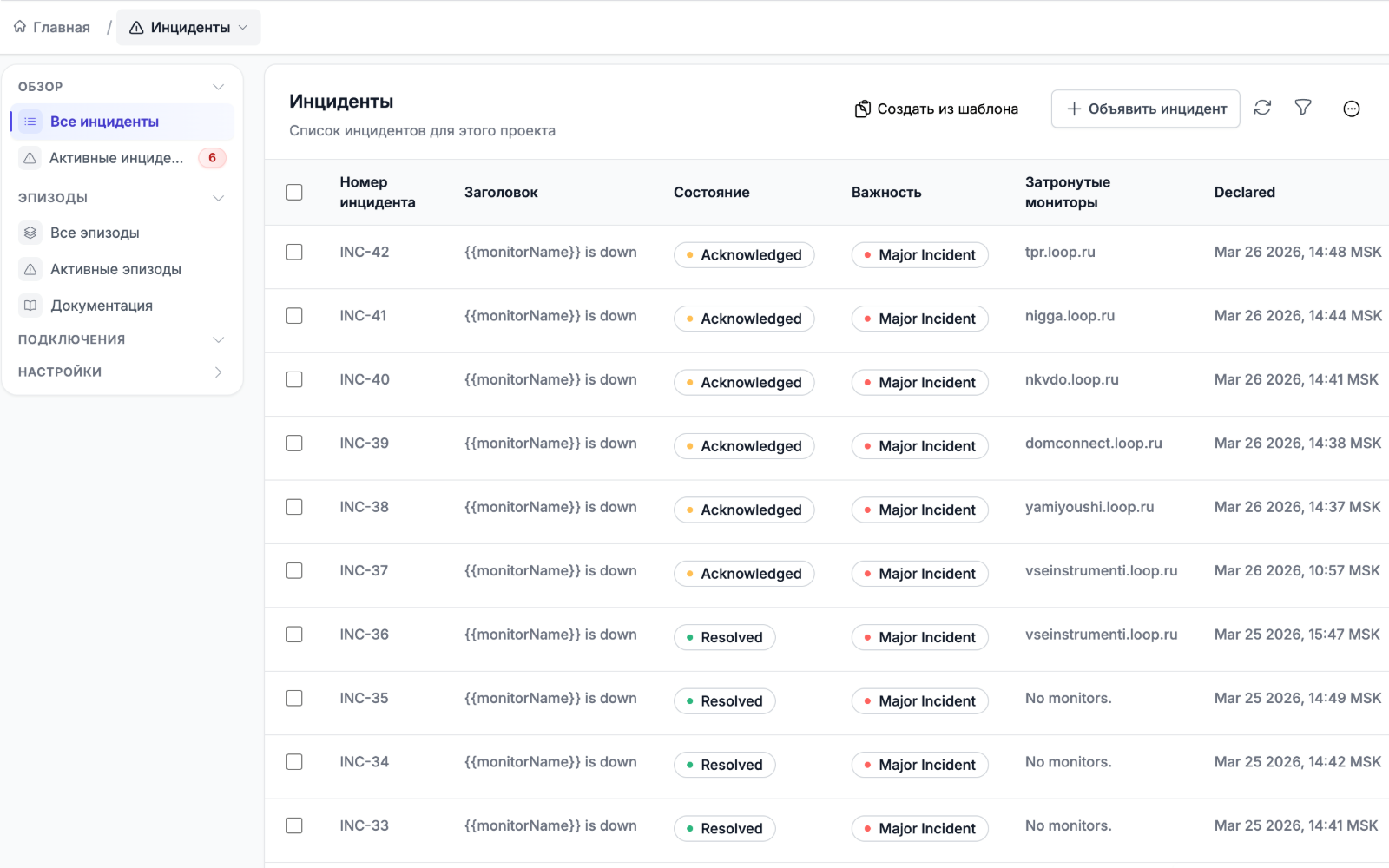Collapse the ОБЗОР sidebar section
Screen dimensions: 1389x868
(218, 87)
